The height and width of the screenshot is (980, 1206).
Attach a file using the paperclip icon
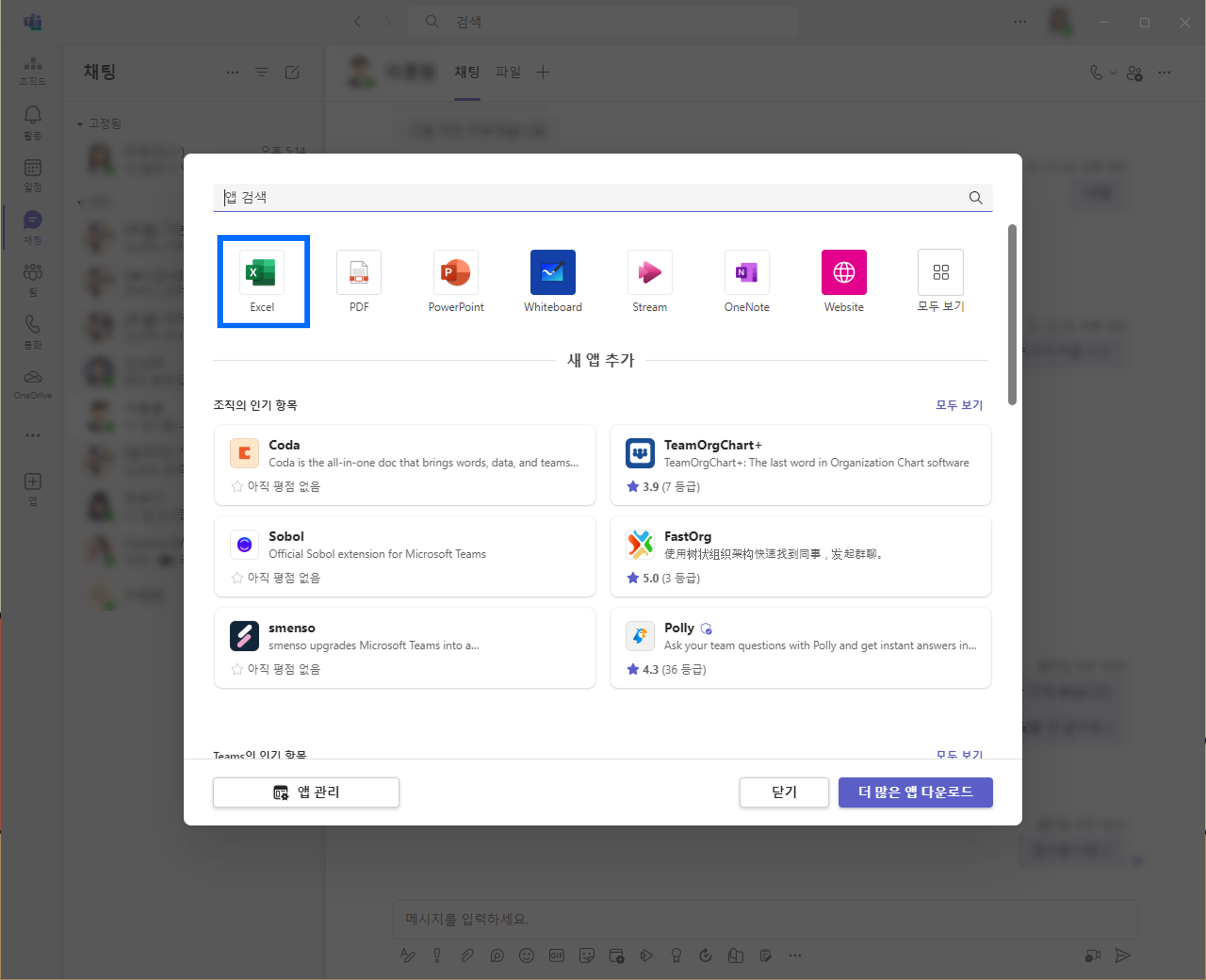click(x=467, y=955)
